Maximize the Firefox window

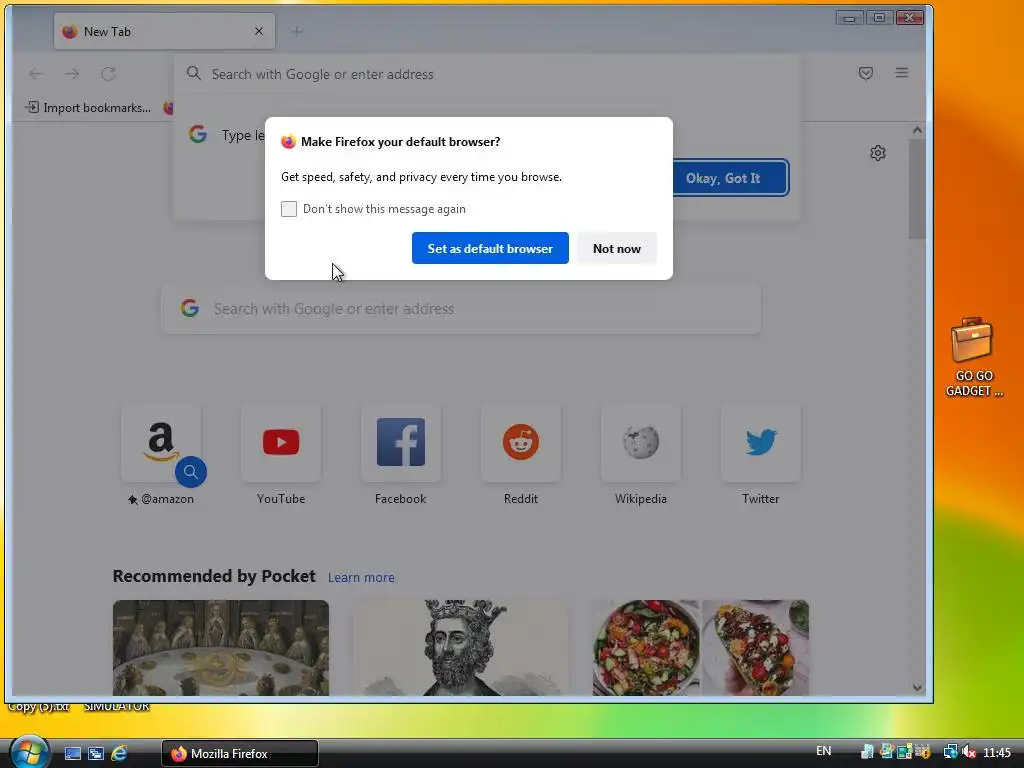[879, 18]
